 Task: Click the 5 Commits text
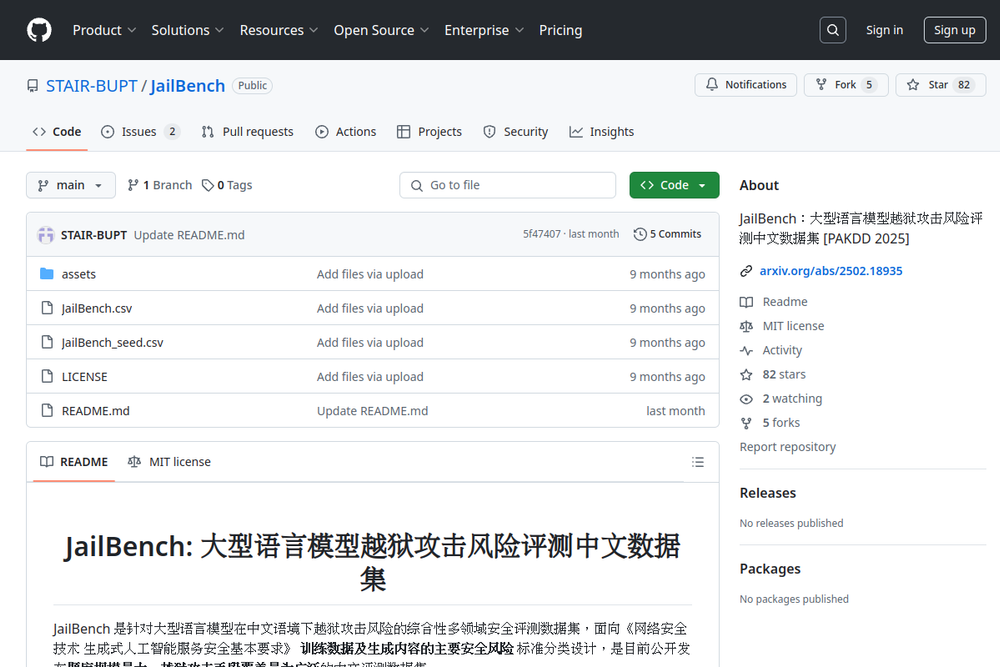(x=675, y=234)
